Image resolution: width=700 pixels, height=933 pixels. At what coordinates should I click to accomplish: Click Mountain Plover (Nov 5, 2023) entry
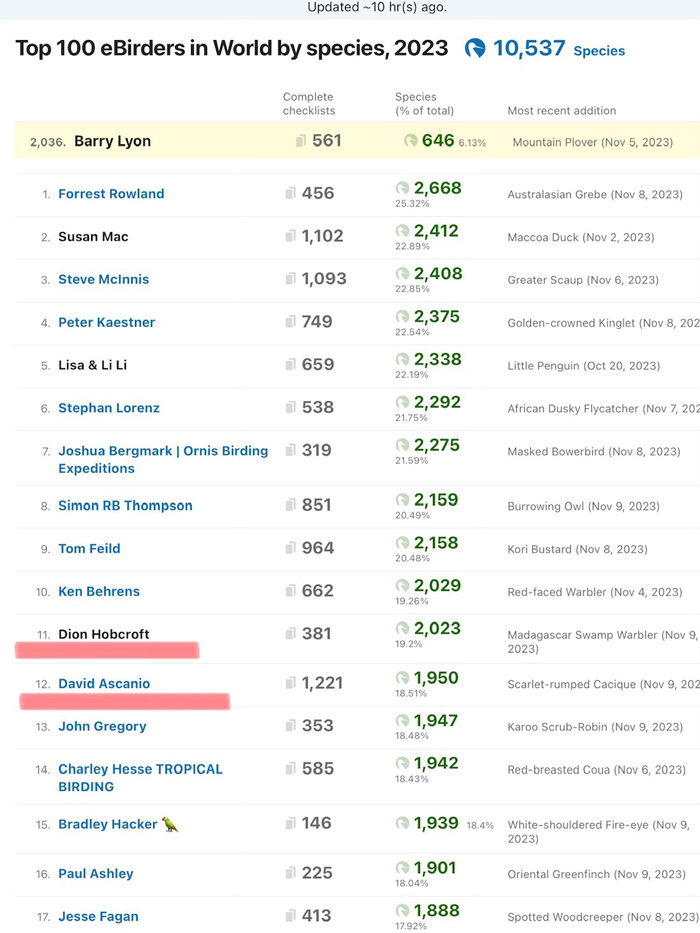(x=593, y=142)
